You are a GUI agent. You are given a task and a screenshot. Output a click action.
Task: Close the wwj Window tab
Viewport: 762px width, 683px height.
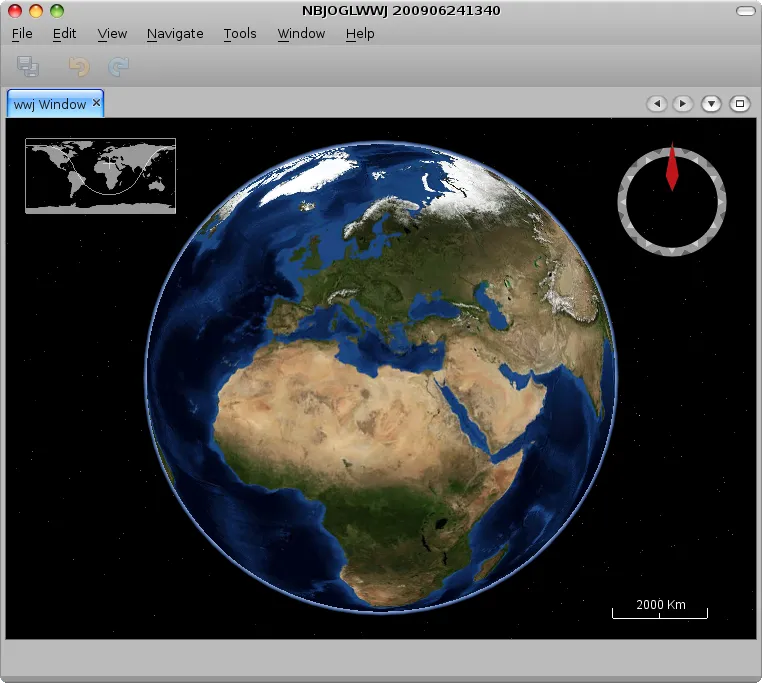click(96, 103)
